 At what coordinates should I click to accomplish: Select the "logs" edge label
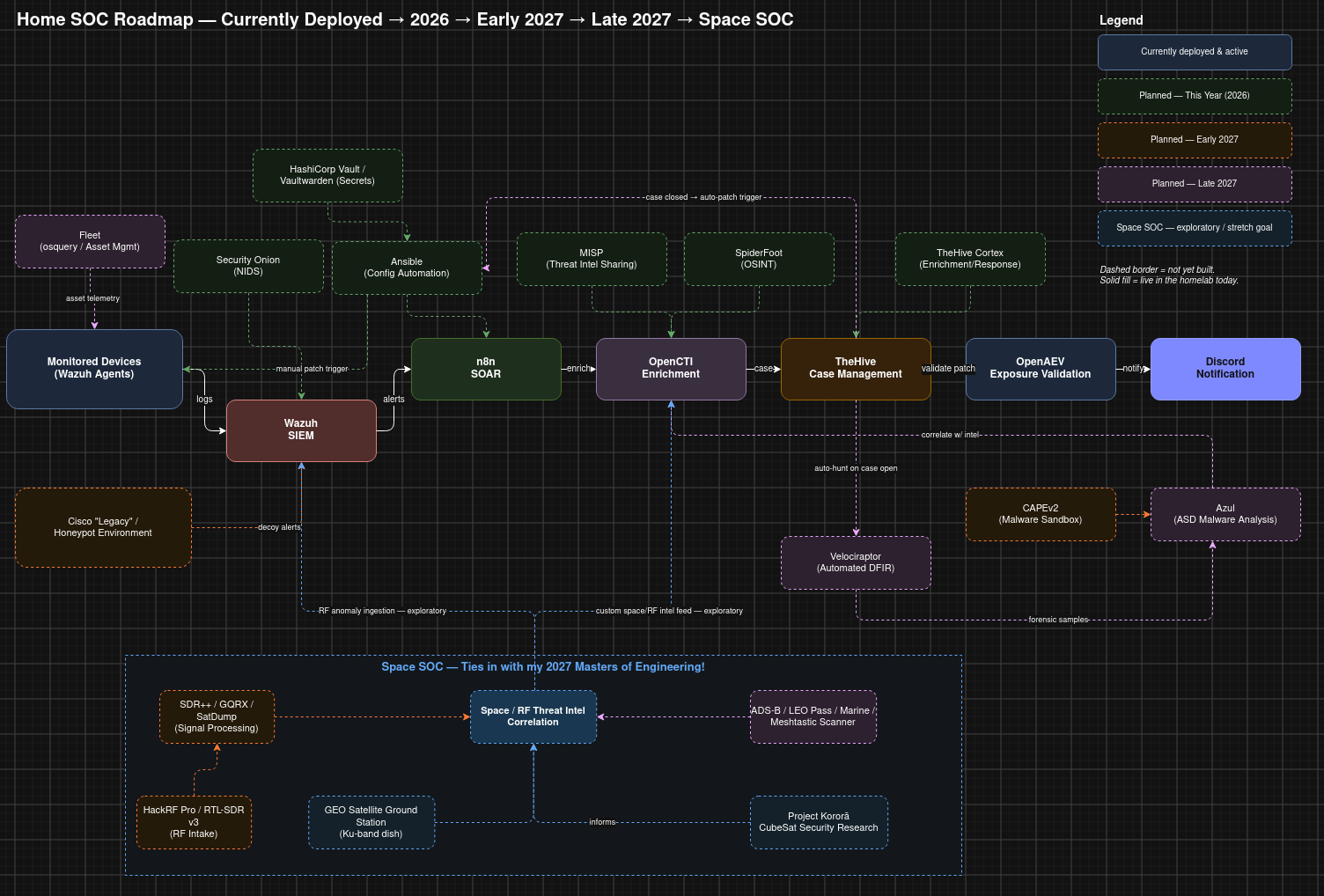tap(204, 400)
